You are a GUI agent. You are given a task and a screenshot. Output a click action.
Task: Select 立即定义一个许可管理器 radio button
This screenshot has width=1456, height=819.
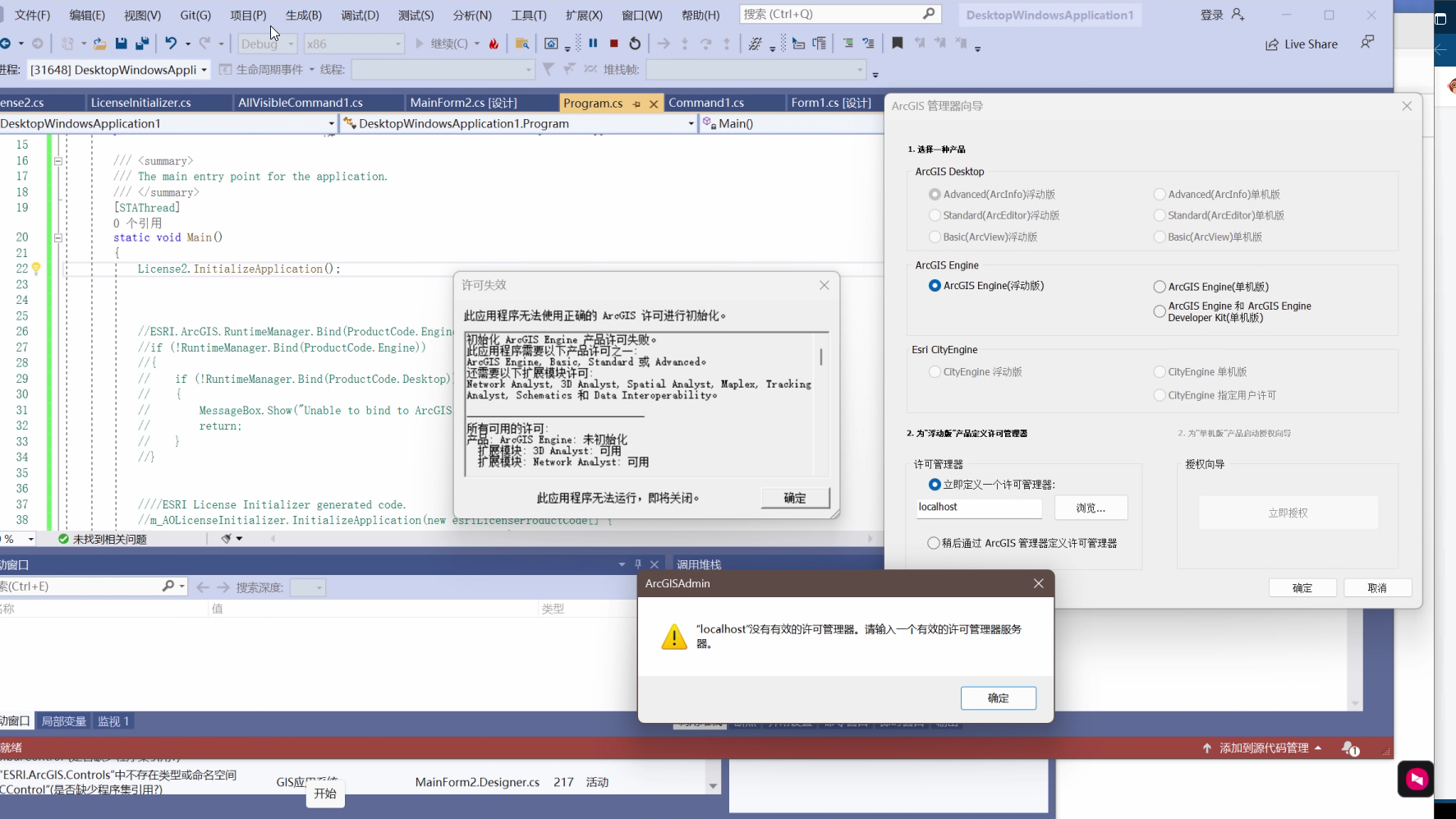935,485
